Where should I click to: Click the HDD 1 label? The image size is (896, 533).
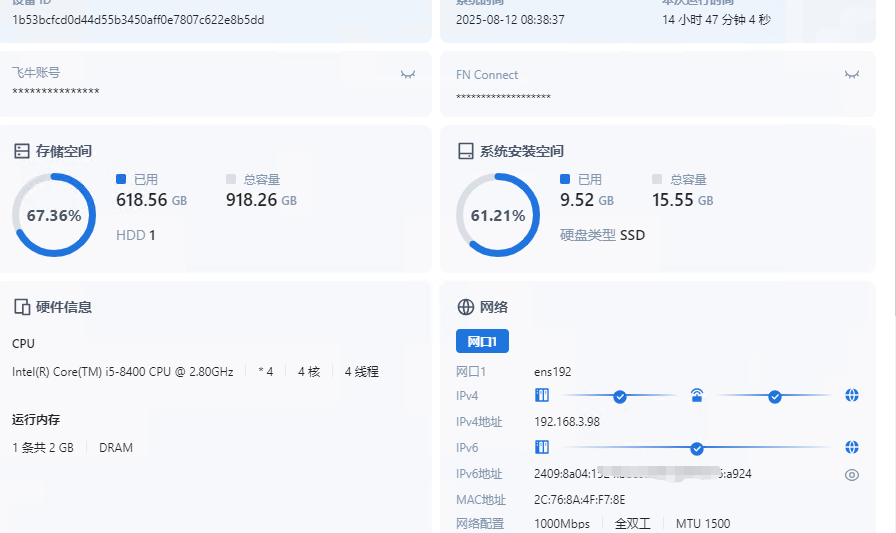135,235
